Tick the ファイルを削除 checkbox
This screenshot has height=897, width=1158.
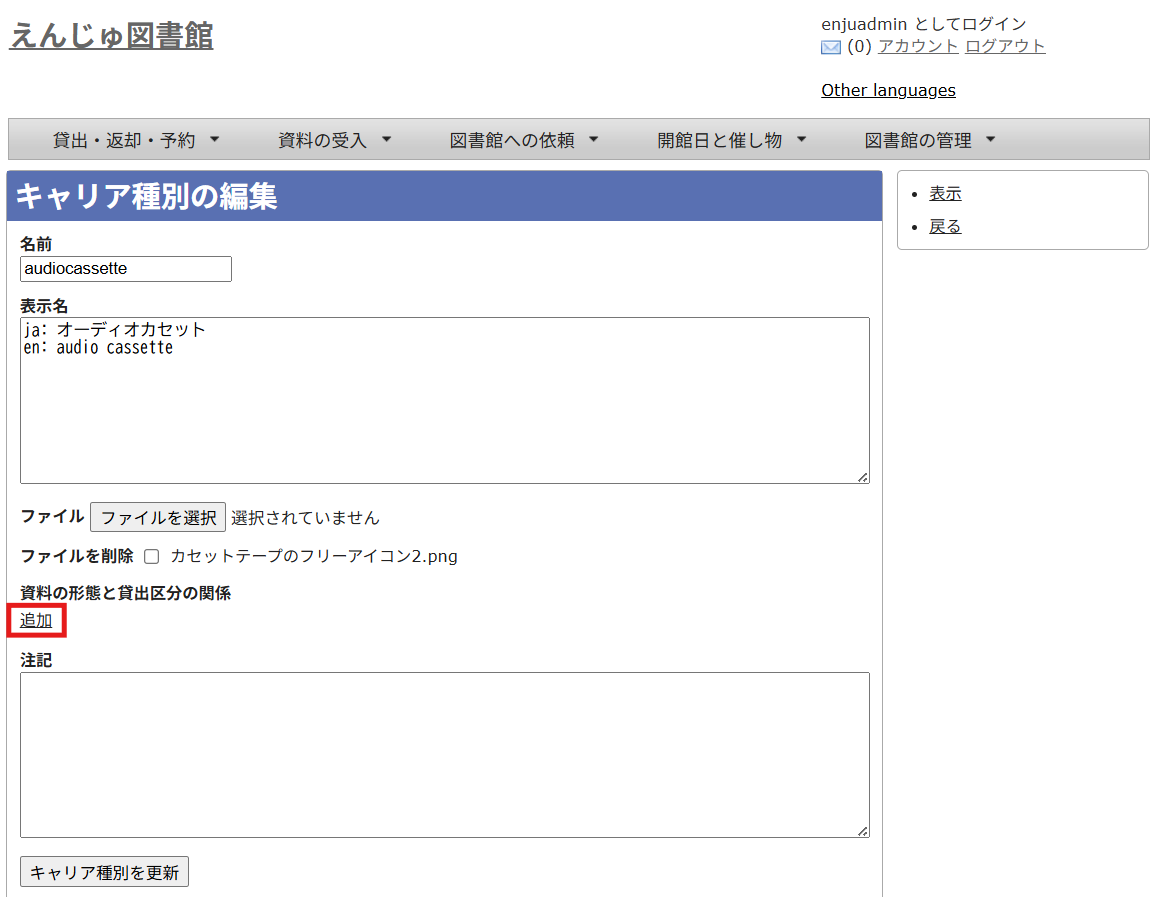tap(151, 557)
